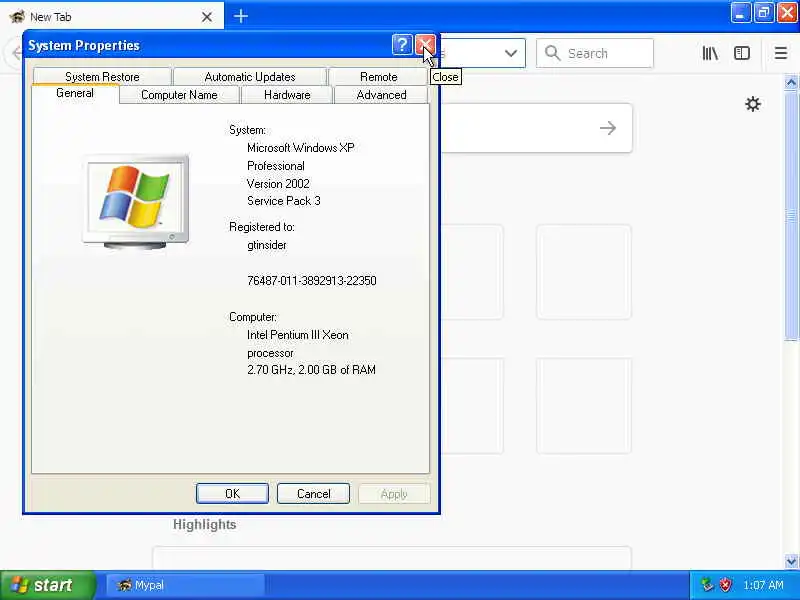This screenshot has width=800, height=600.
Task: Click the System Properties help question-mark icon
Action: (x=402, y=45)
